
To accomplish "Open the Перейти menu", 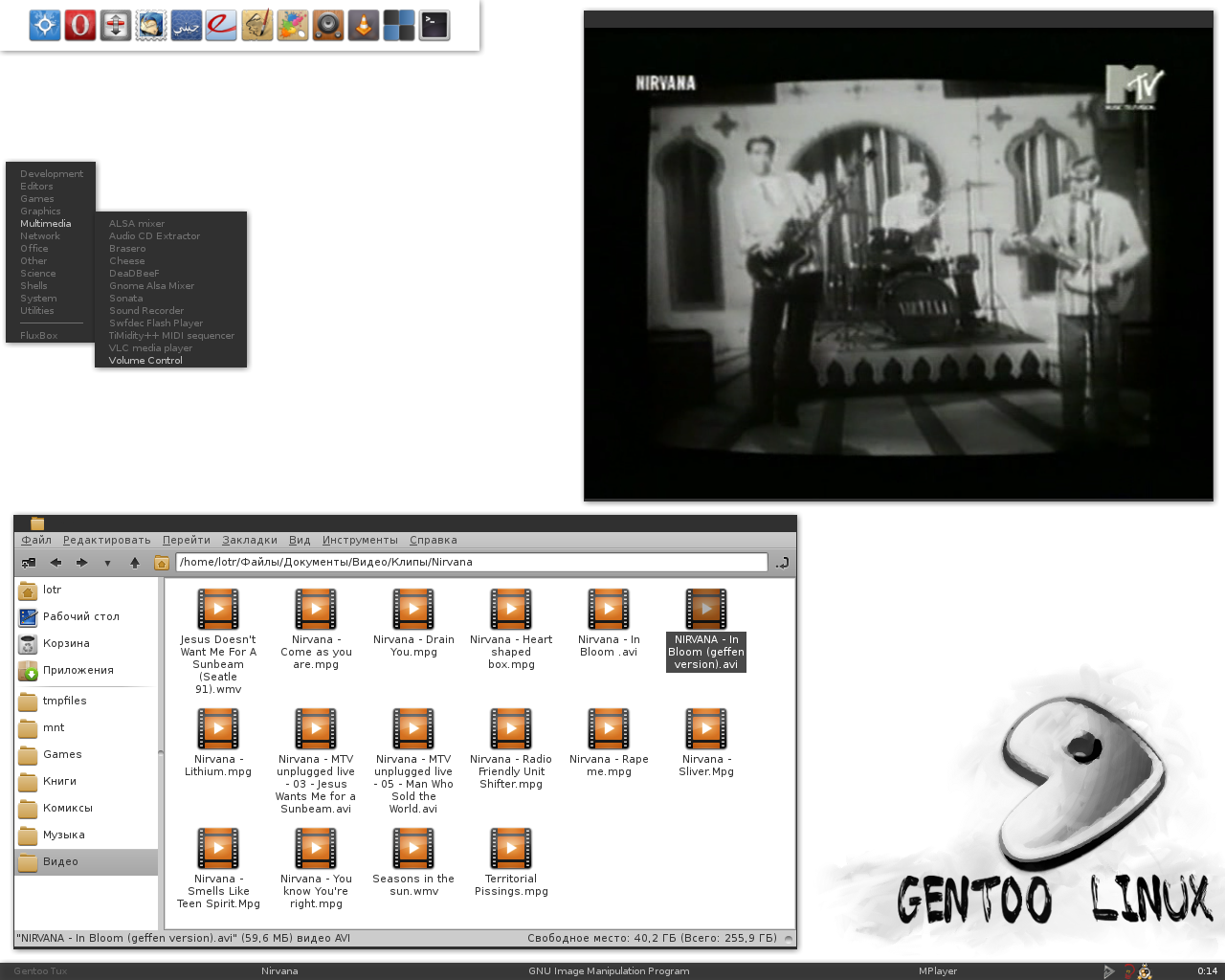I will point(187,540).
